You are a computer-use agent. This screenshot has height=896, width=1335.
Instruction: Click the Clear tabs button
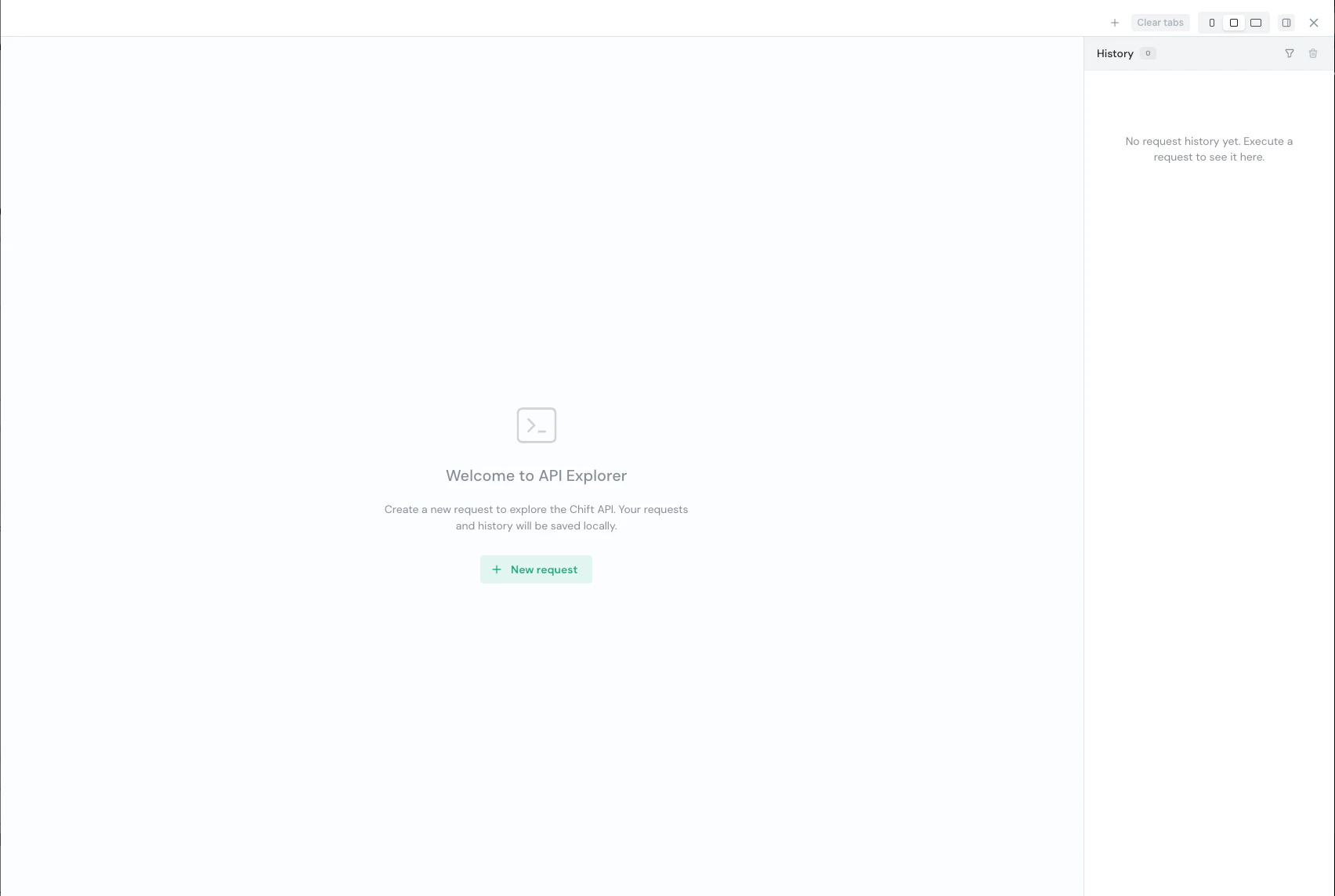tap(1160, 23)
